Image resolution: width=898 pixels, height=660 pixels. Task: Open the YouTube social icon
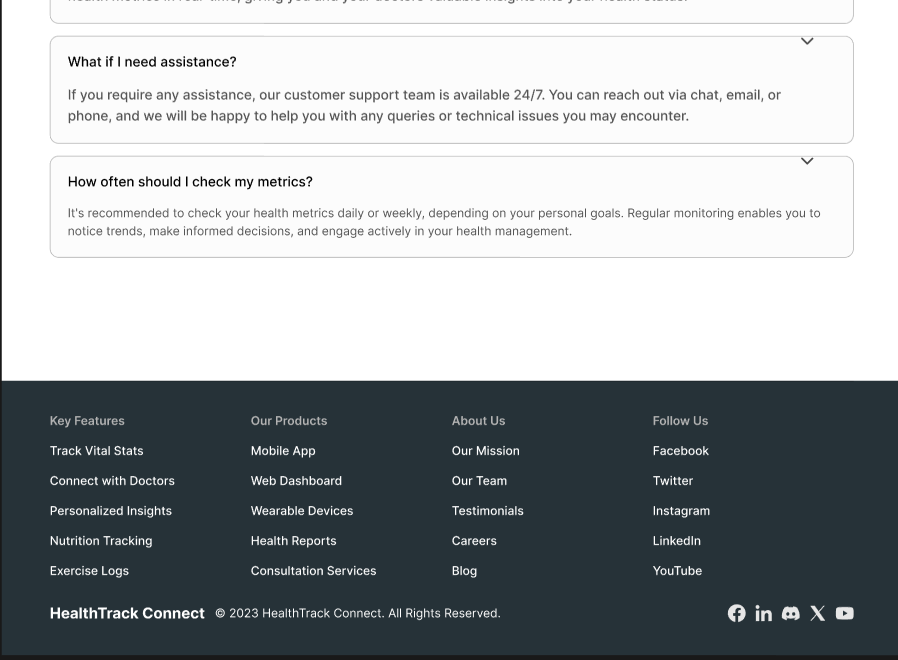(x=844, y=613)
